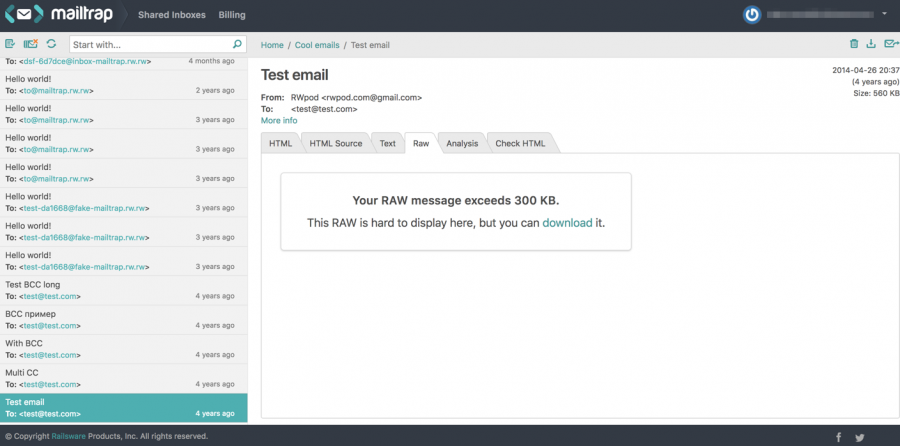Open Railsware link in footer
This screenshot has width=900, height=446.
click(x=68, y=436)
